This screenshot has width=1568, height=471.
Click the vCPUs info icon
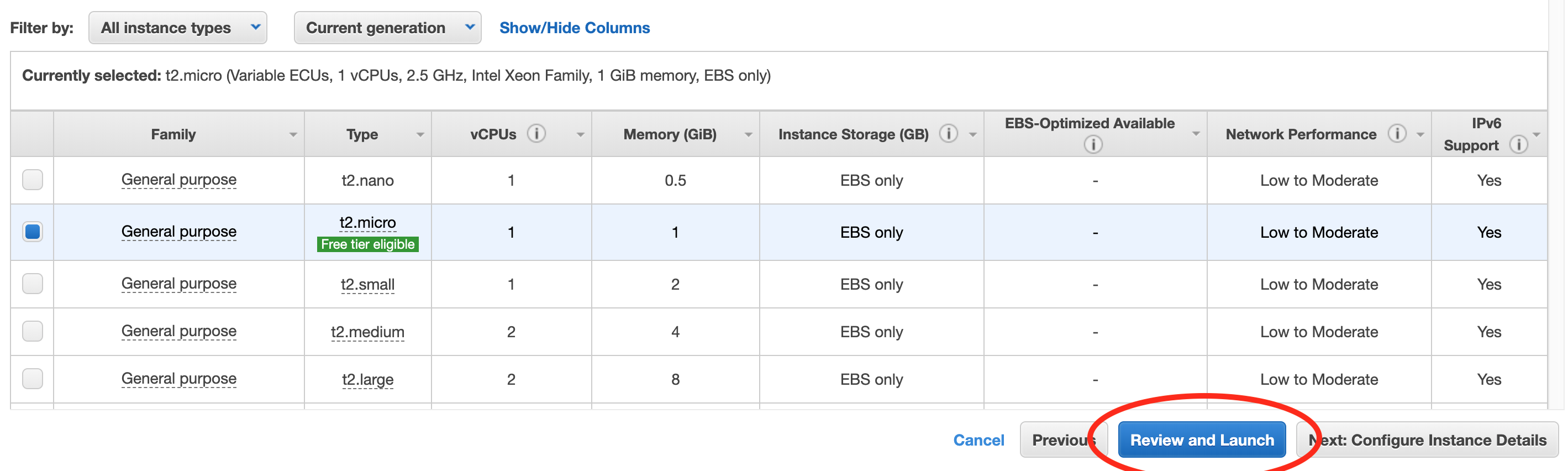click(x=536, y=133)
